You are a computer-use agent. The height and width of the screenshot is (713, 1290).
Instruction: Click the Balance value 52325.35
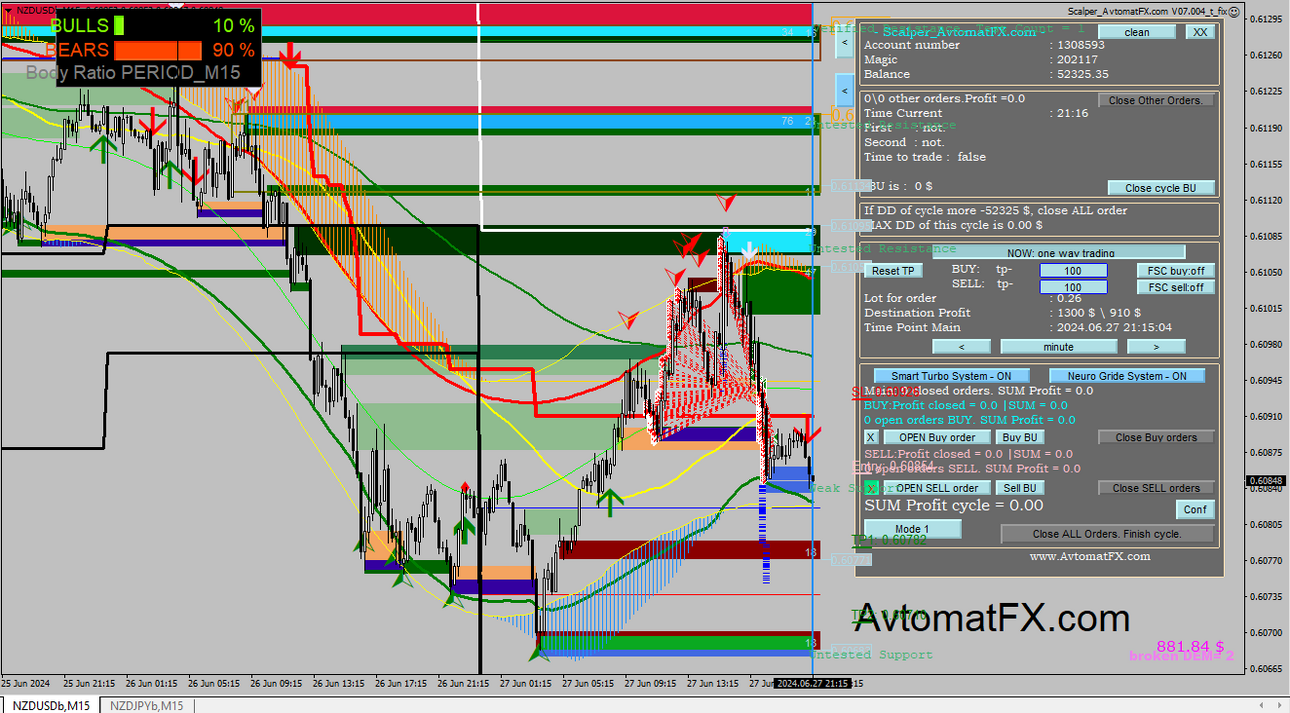pos(1082,74)
